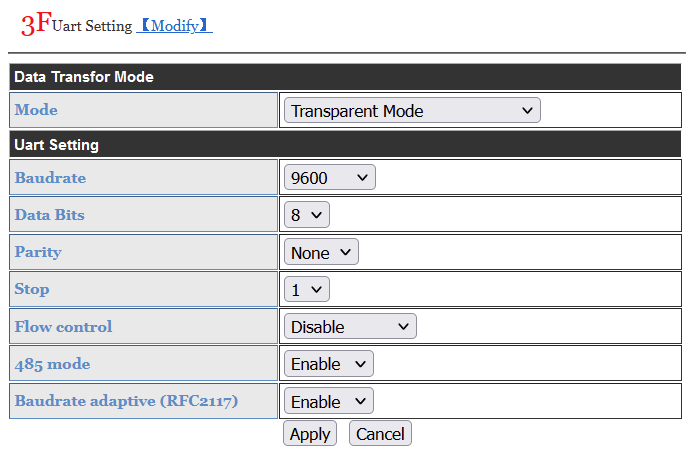The image size is (689, 449).
Task: Open the Data Bits value dropdown
Action: [306, 215]
